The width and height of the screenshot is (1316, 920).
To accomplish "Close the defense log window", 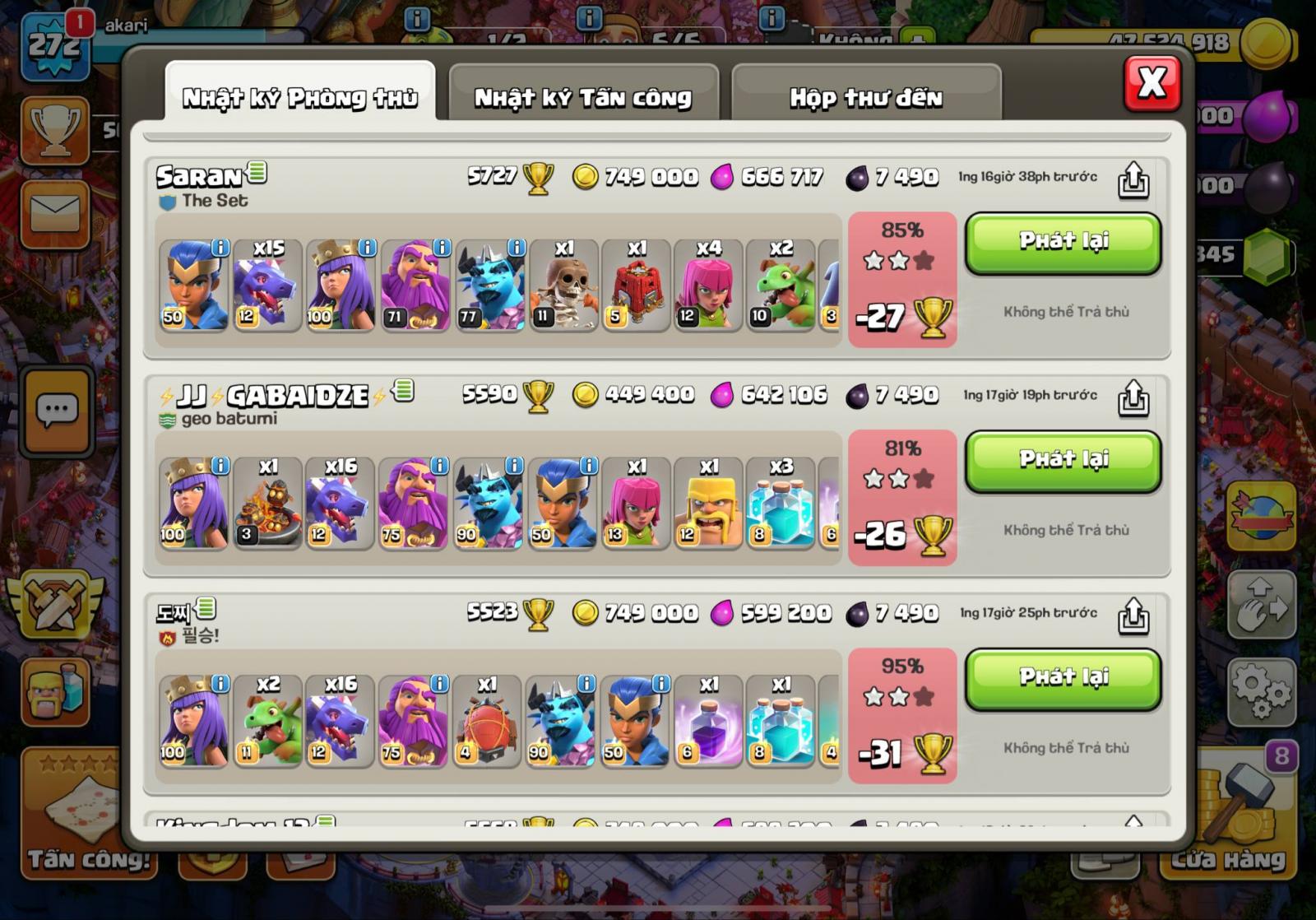I will (x=1152, y=83).
